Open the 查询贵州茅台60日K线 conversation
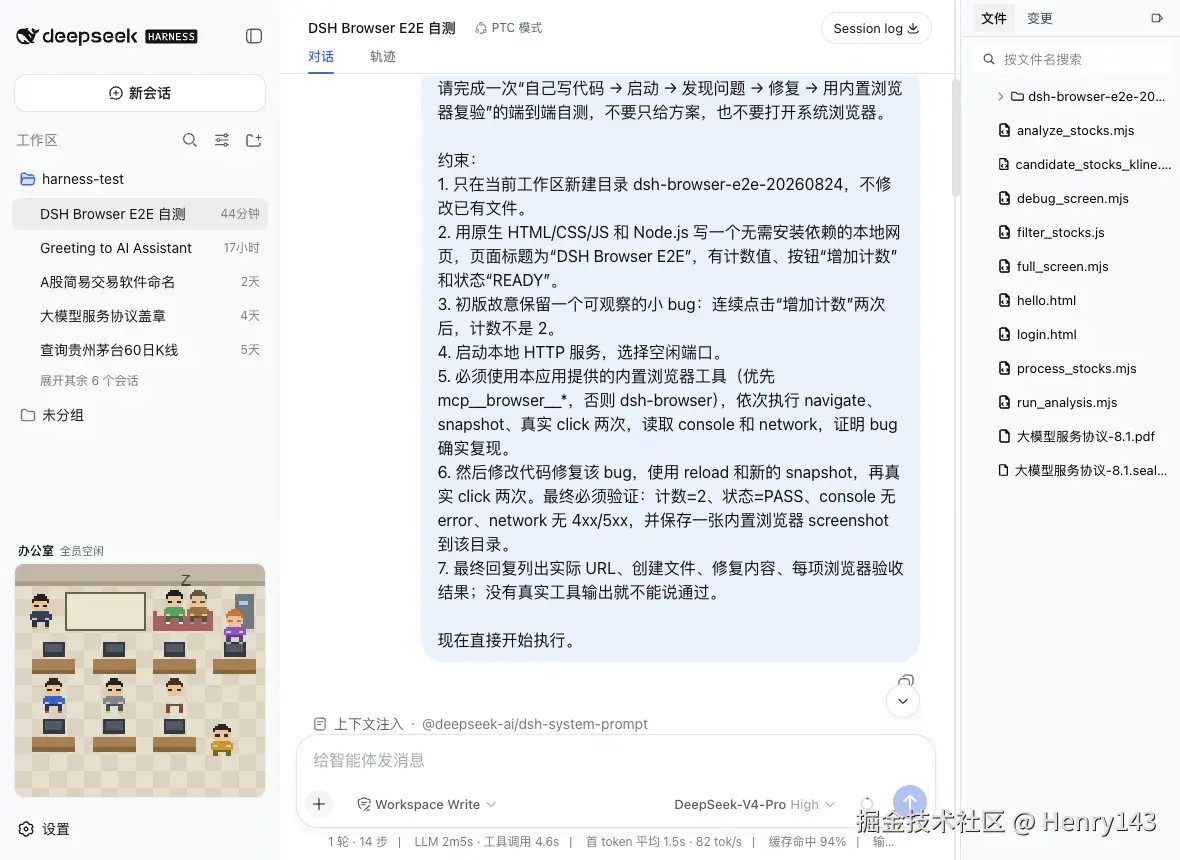The image size is (1180, 860). coord(140,349)
